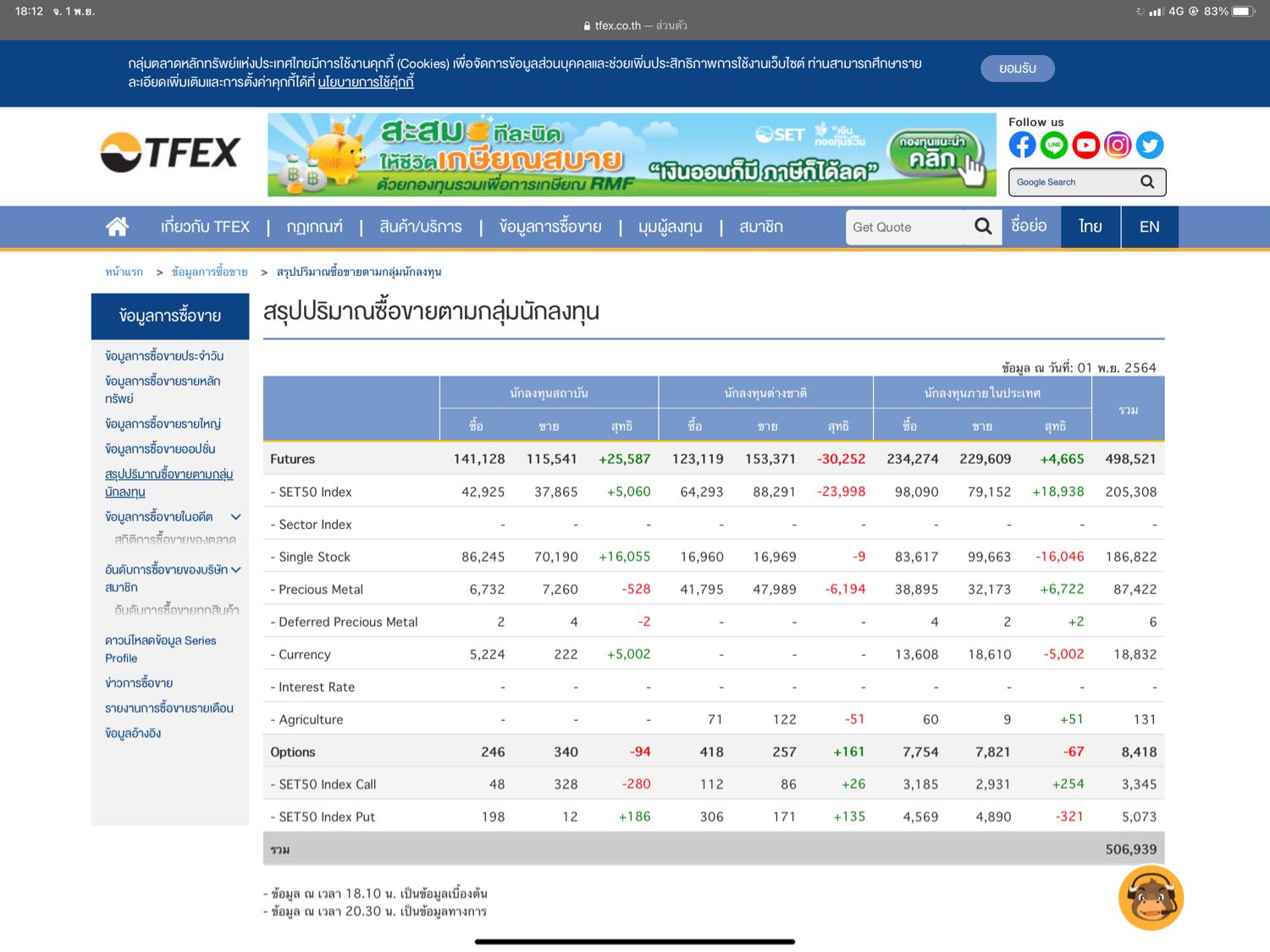Open ข่าวการซื้อขาย in sidebar

coord(139,683)
